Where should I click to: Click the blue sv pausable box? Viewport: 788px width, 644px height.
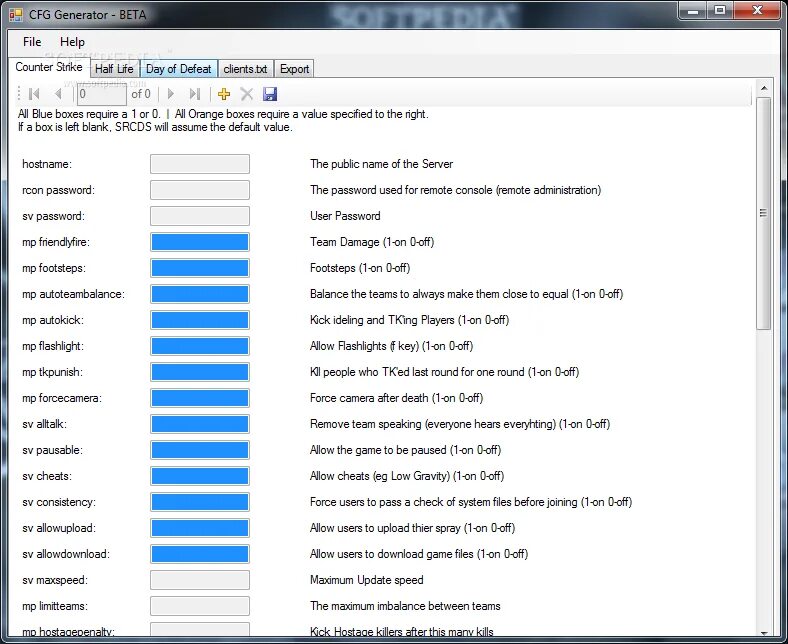point(200,450)
